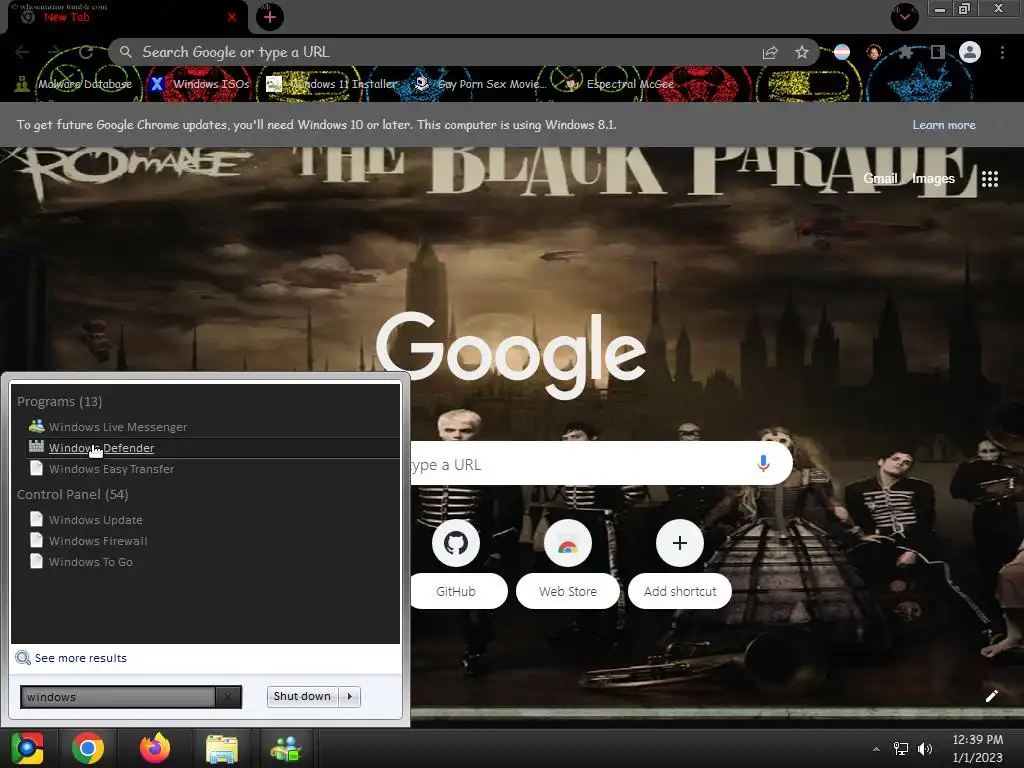Image resolution: width=1024 pixels, height=768 pixels.
Task: Click the network tray icon
Action: click(x=901, y=749)
